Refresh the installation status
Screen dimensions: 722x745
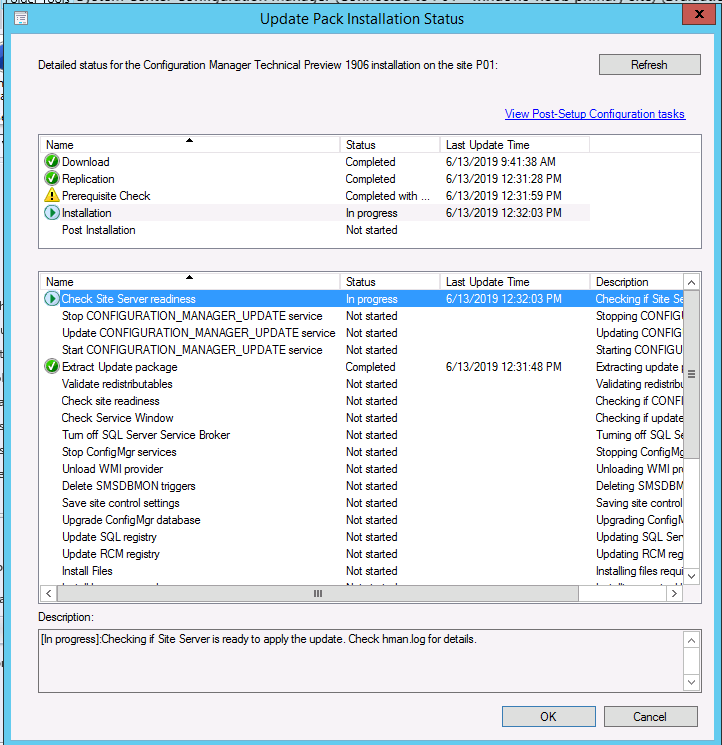pos(649,65)
